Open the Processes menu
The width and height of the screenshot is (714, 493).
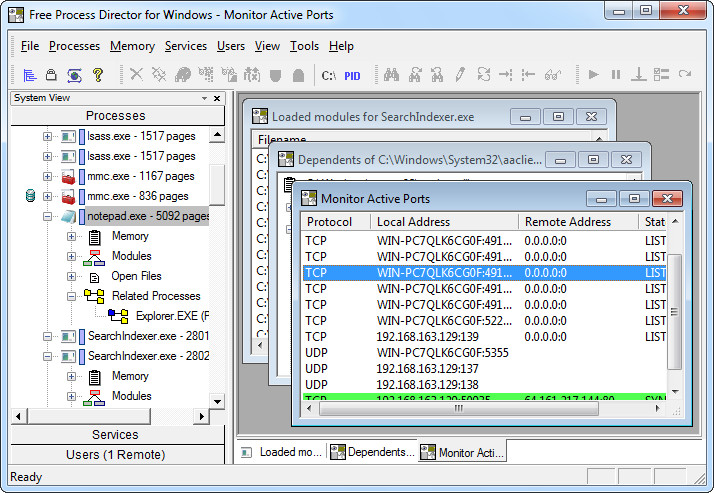(74, 46)
